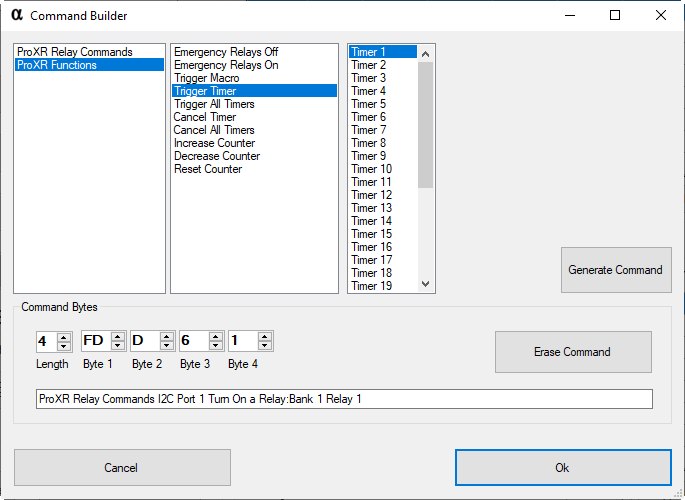Minimize the Command Builder window
Viewport: 685px width, 500px height.
pyautogui.click(x=570, y=15)
